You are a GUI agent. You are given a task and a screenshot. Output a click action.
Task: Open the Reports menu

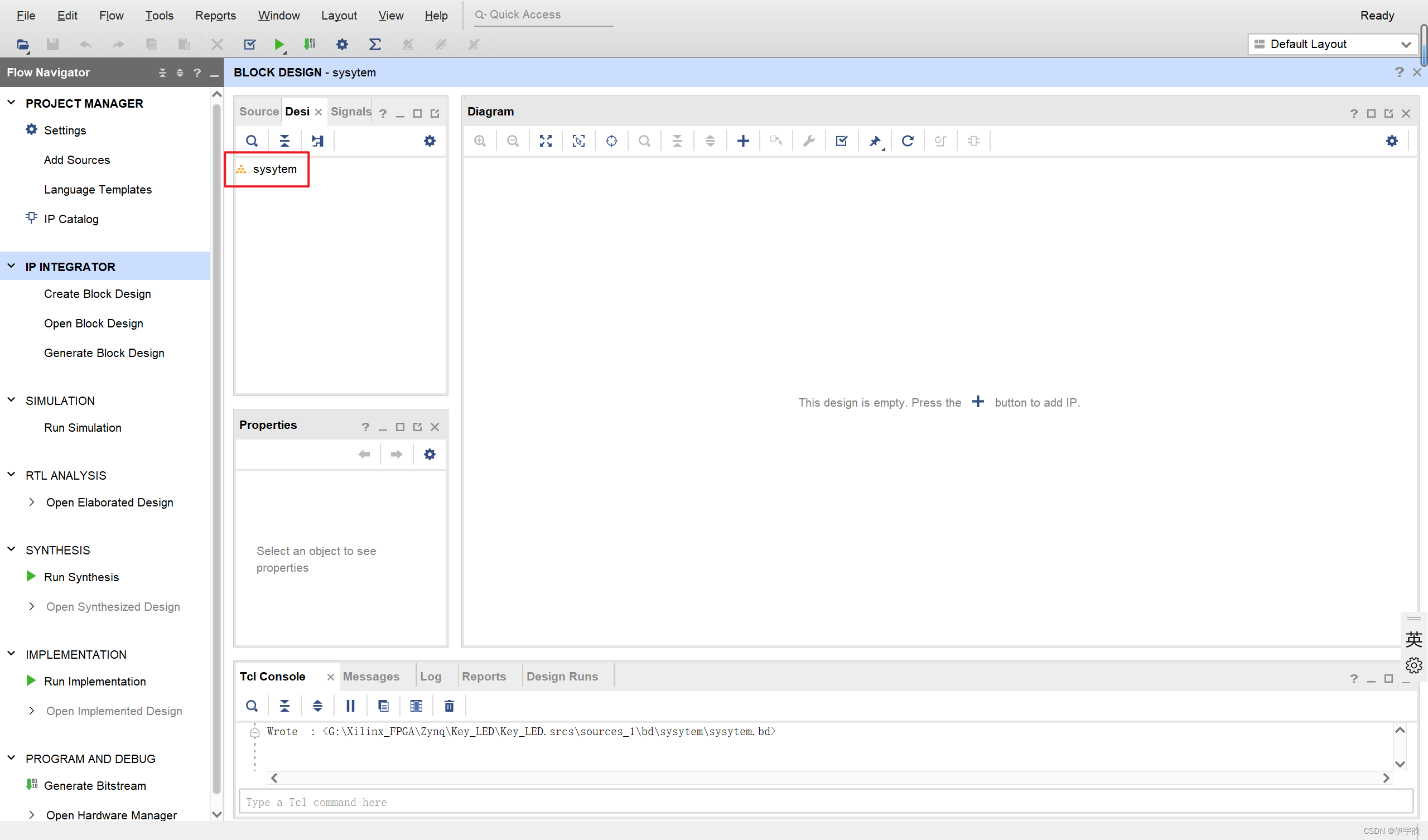[215, 15]
